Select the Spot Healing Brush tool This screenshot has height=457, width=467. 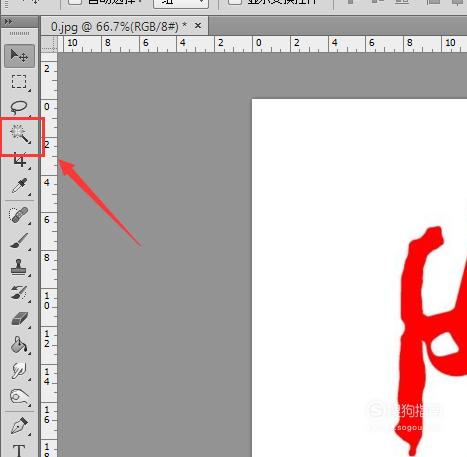pos(19,215)
